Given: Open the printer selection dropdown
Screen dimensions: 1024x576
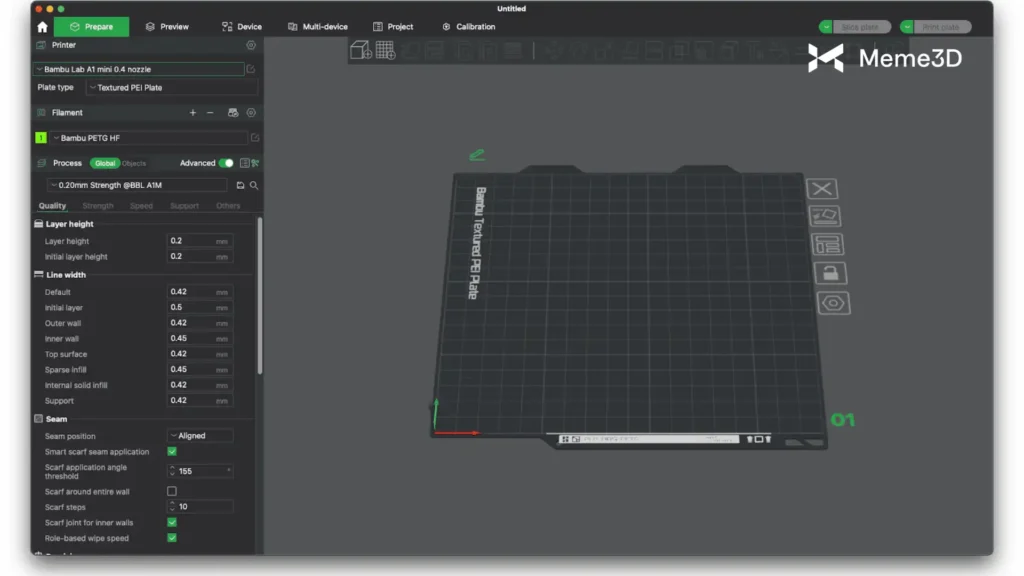Looking at the screenshot, I should (139, 69).
